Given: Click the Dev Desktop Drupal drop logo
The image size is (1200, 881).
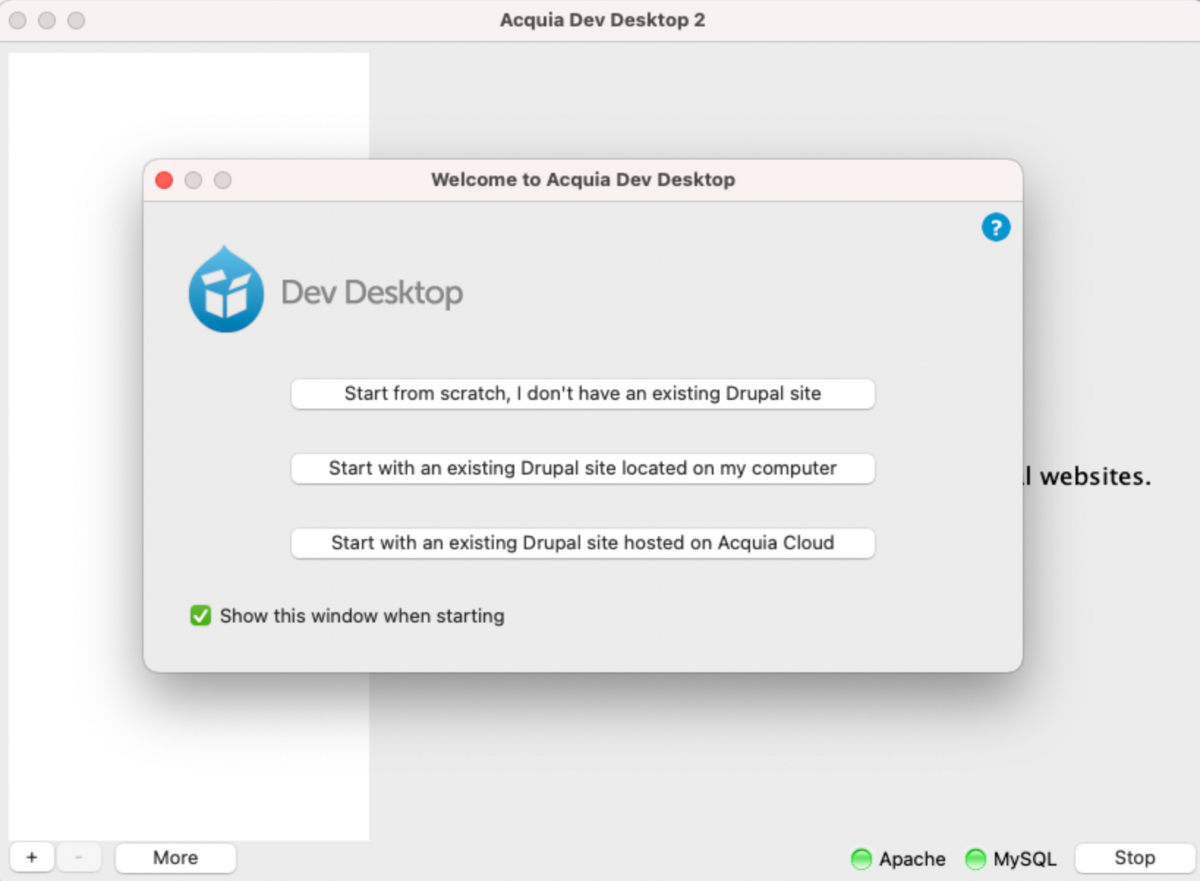Looking at the screenshot, I should point(226,289).
